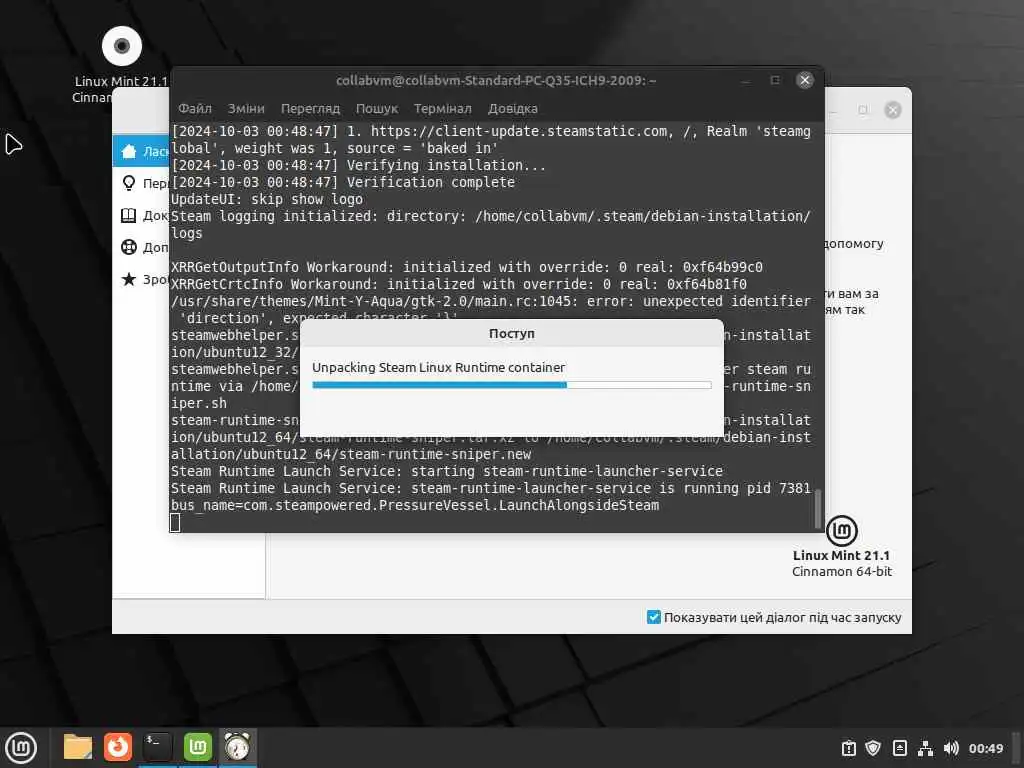Screen dimensions: 1024x768
Task: Click the terminal window title text
Action: pyautogui.click(x=496, y=80)
